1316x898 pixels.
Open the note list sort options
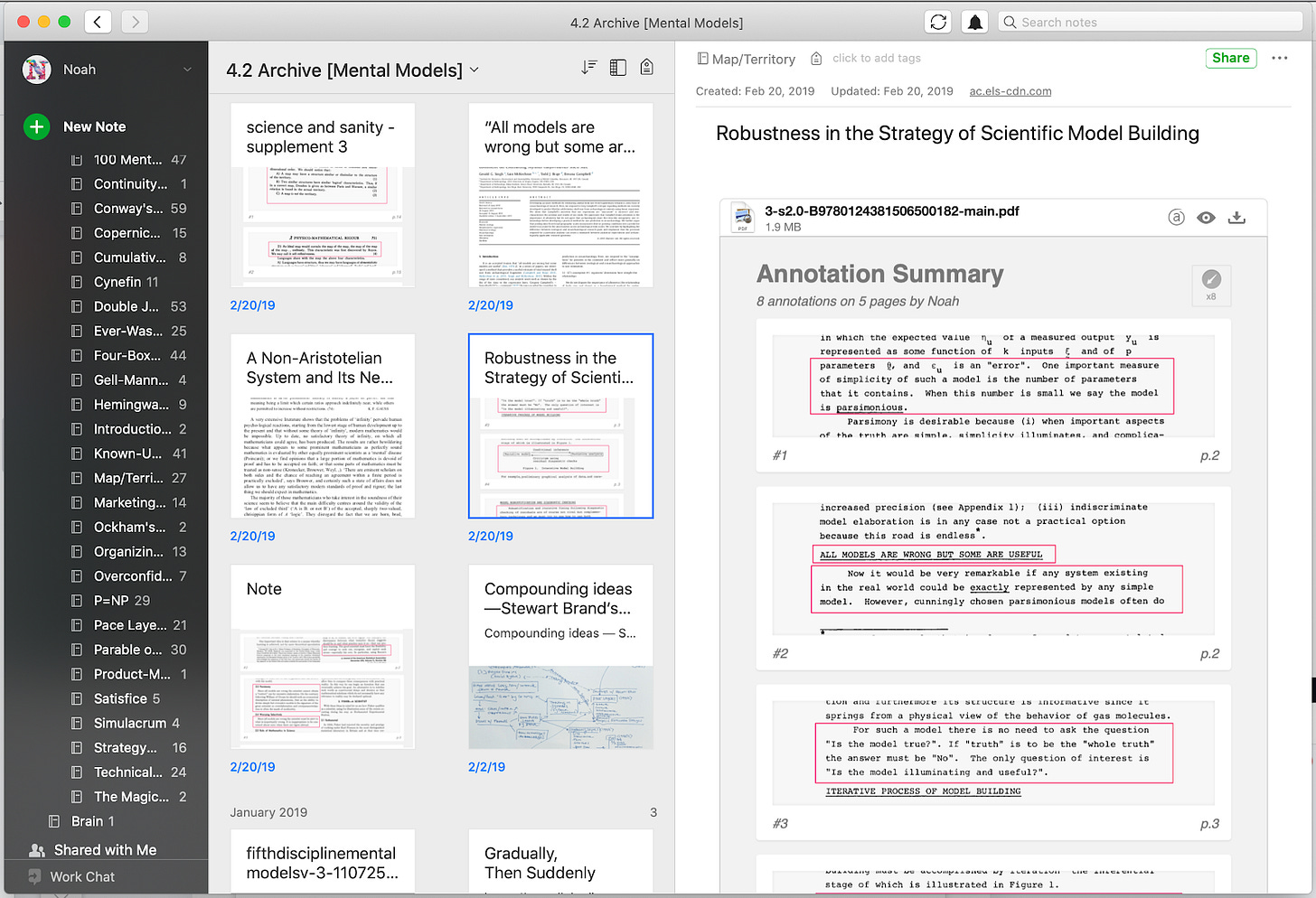point(589,67)
